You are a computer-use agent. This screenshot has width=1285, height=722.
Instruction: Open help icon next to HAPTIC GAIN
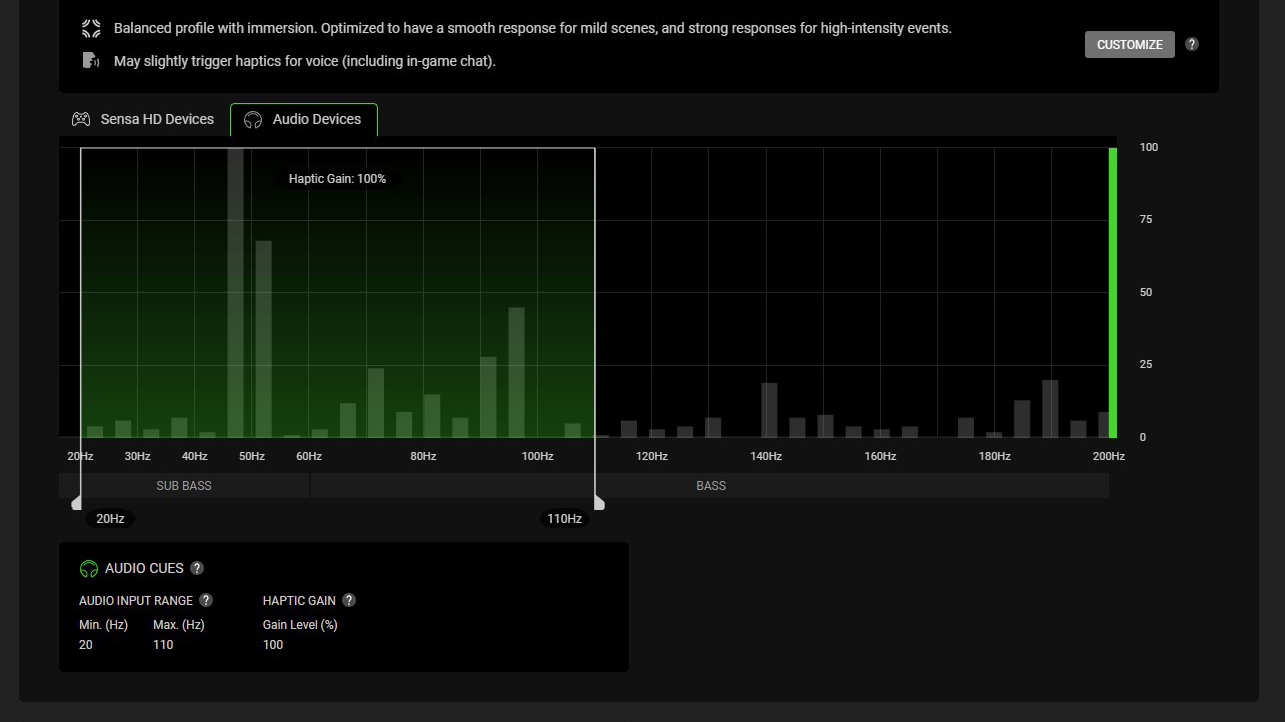click(349, 600)
